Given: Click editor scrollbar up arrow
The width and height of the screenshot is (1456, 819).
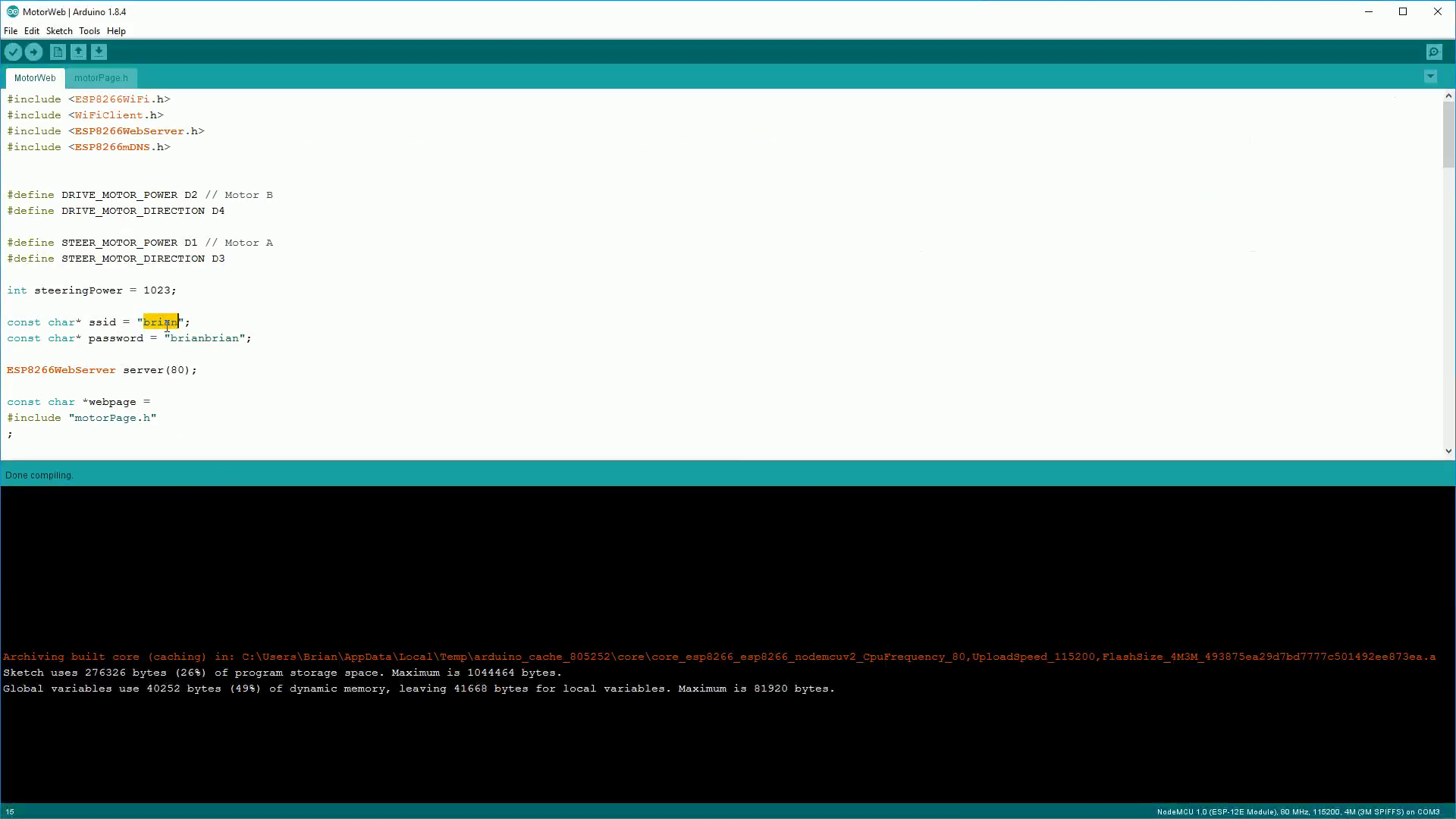Looking at the screenshot, I should (x=1448, y=96).
